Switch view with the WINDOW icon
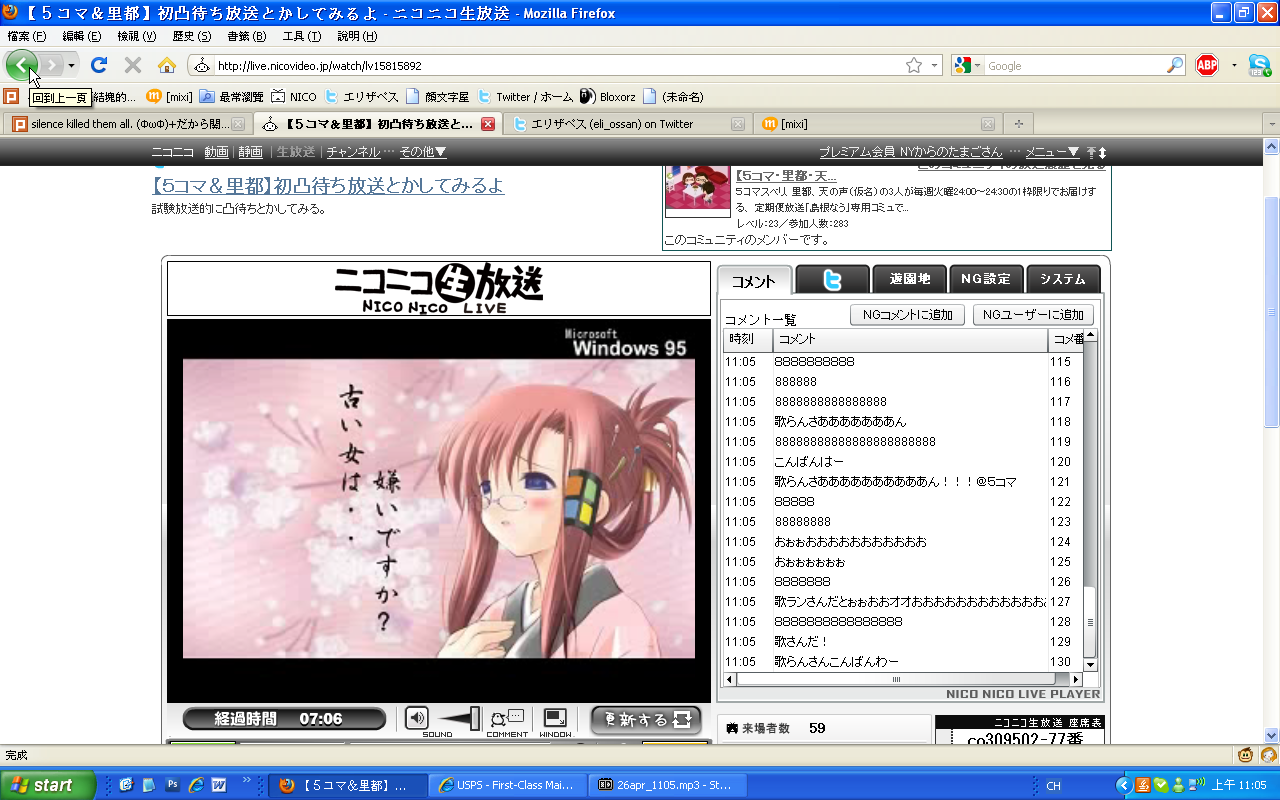This screenshot has height=800, width=1280. click(x=555, y=719)
